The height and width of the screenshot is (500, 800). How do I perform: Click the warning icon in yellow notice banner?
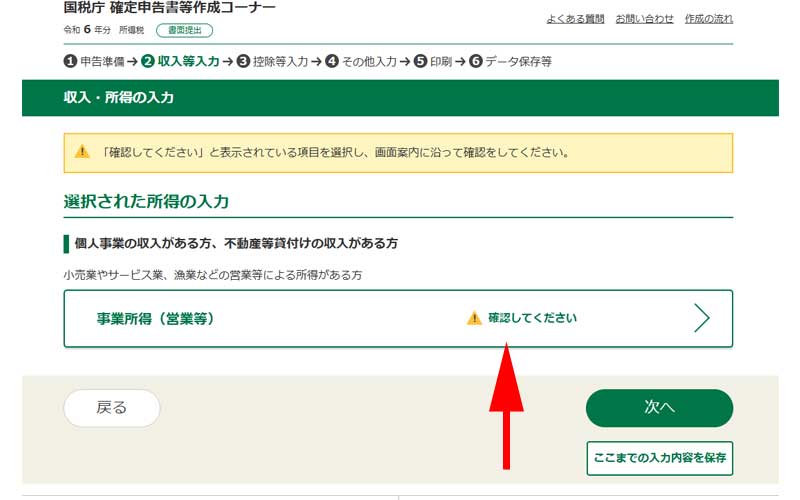82,152
